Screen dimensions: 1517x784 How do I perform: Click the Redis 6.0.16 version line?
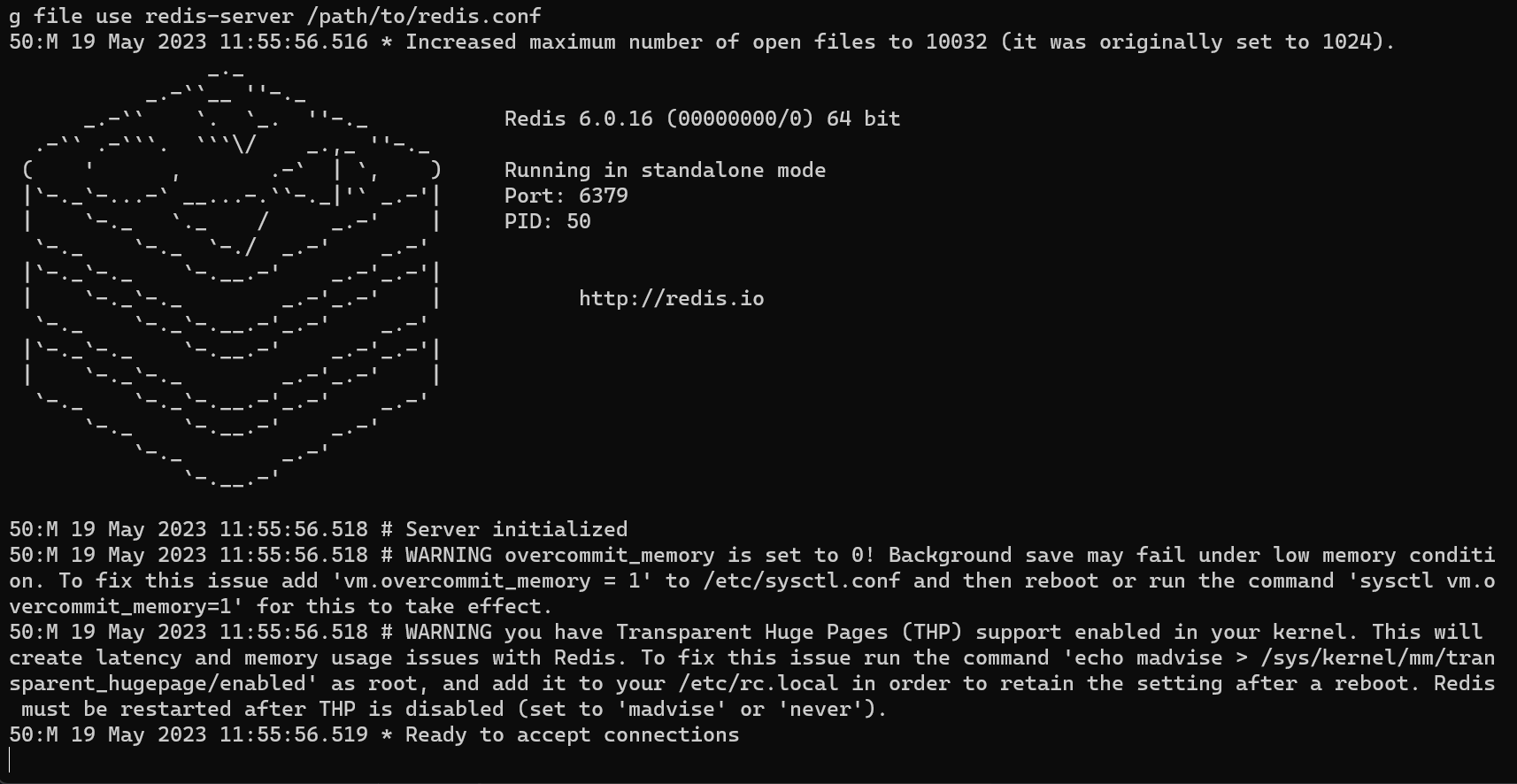point(702,119)
